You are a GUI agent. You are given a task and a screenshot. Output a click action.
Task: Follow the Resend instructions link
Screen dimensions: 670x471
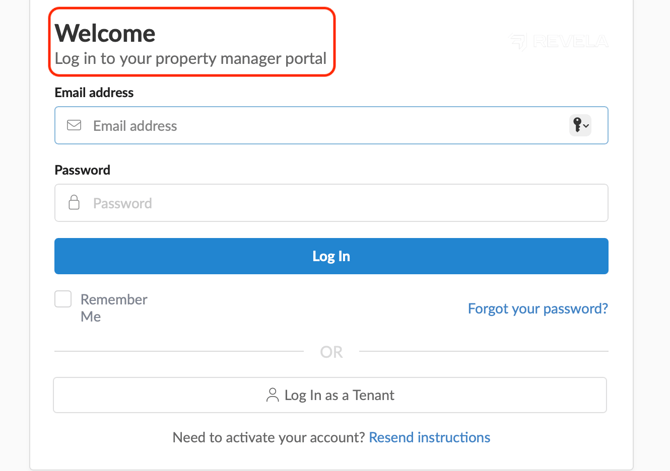[x=429, y=437]
